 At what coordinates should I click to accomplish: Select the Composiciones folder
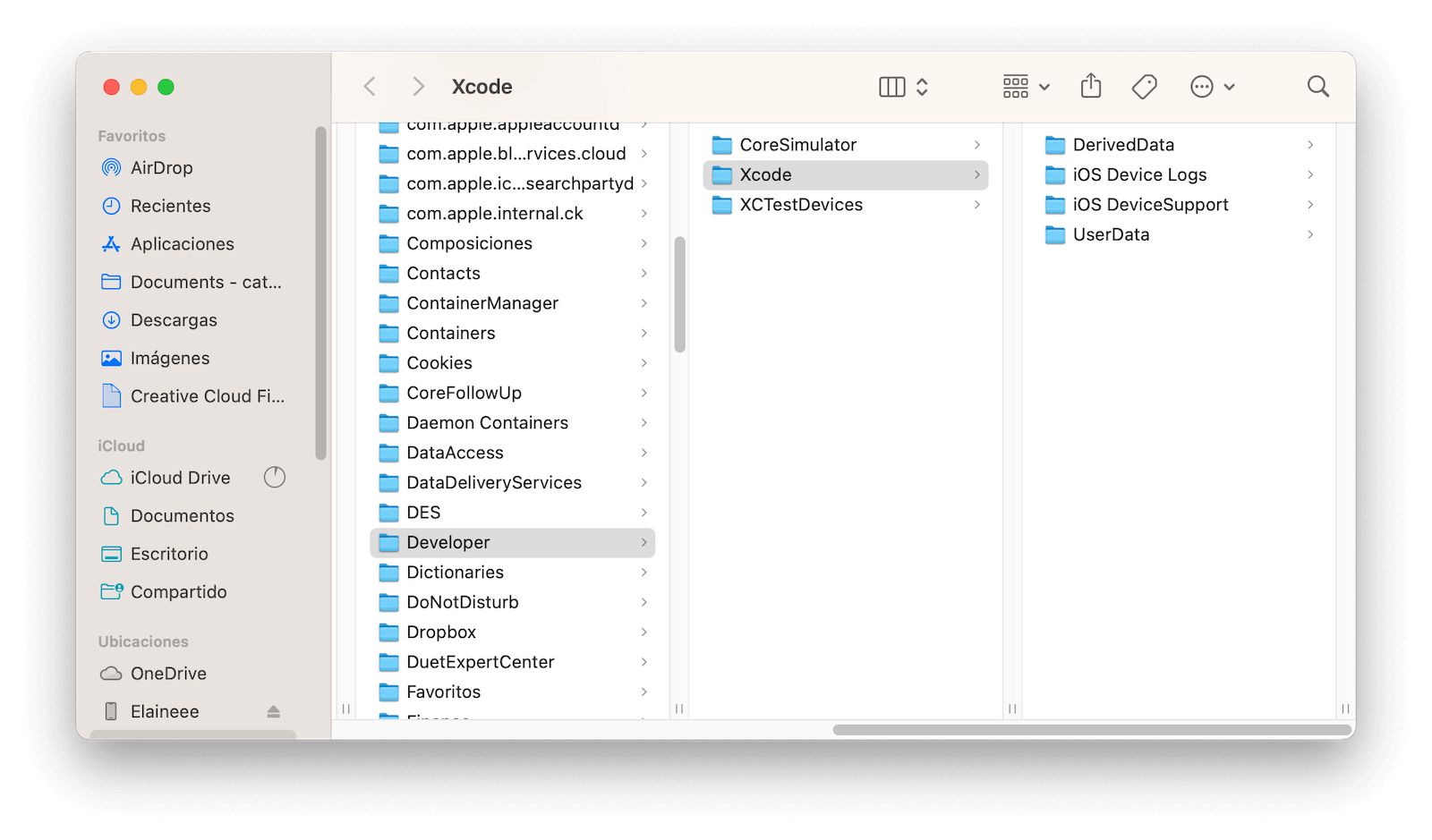pos(512,243)
